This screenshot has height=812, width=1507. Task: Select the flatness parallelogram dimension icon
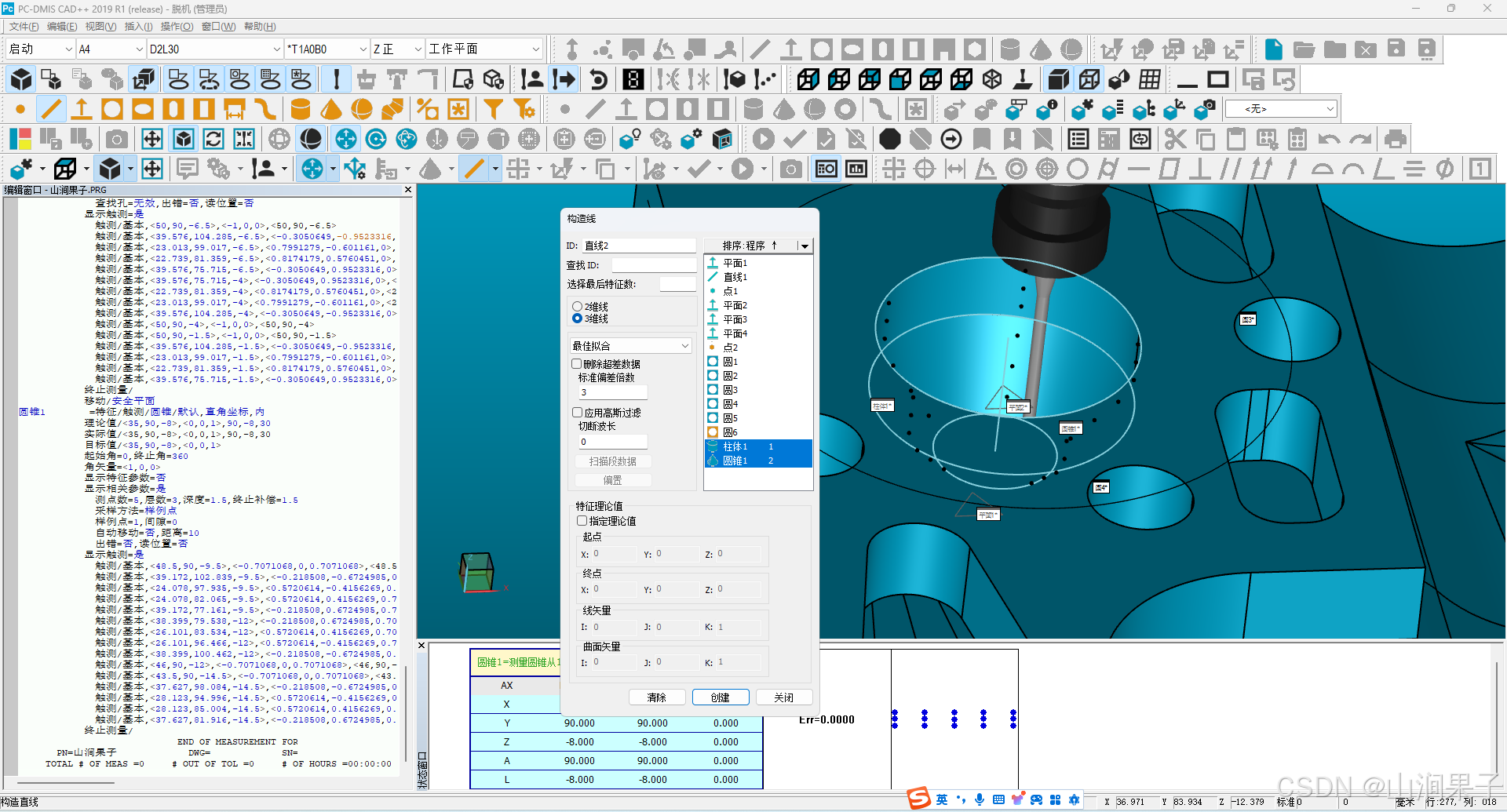click(1169, 169)
